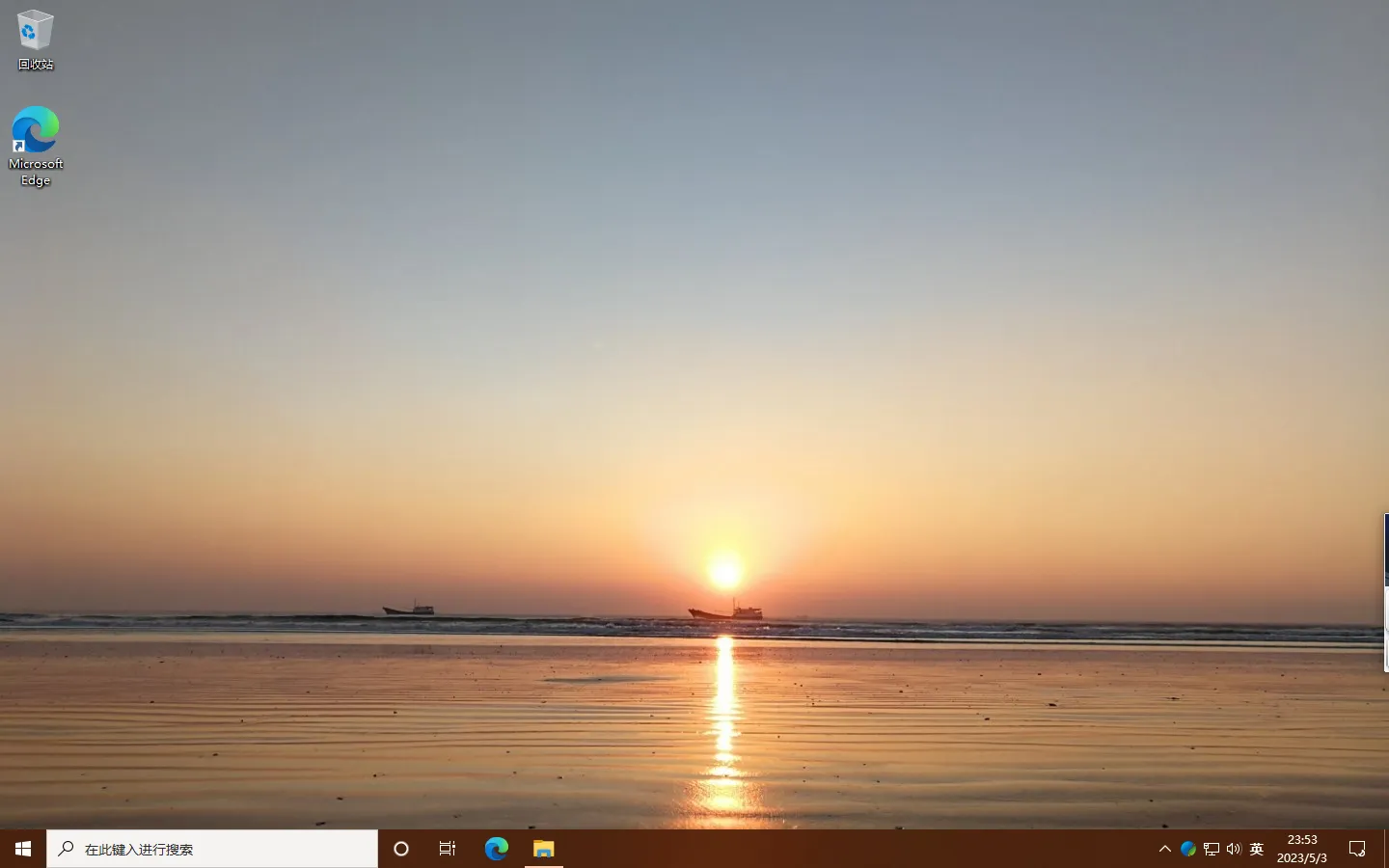Click the taskbar search box 在此键入进行搜索

(x=212, y=849)
